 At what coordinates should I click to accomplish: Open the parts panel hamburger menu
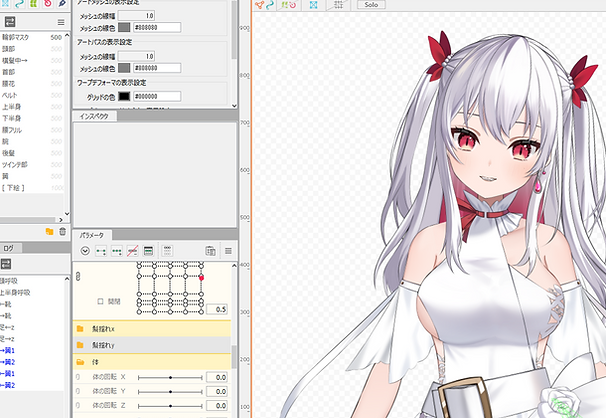point(61,22)
